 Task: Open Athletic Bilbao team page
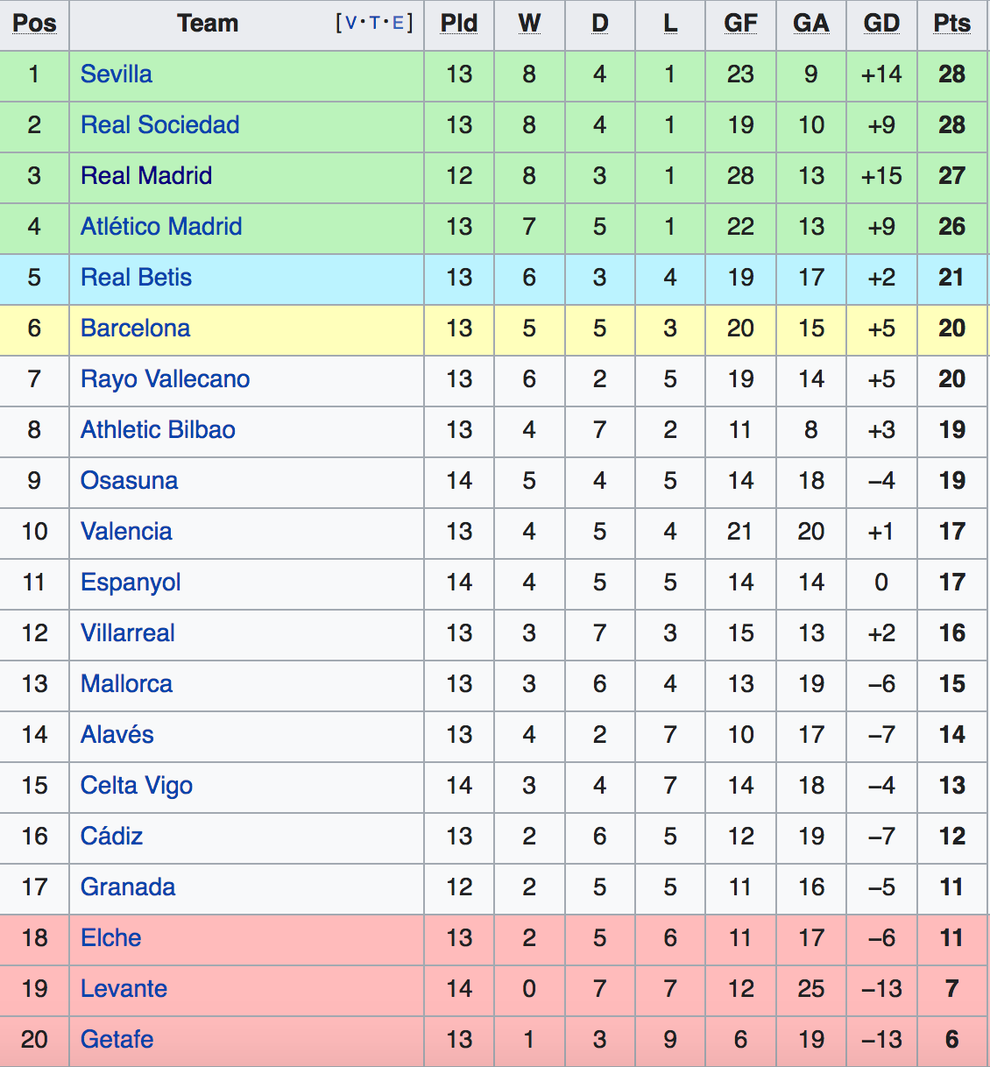(158, 429)
